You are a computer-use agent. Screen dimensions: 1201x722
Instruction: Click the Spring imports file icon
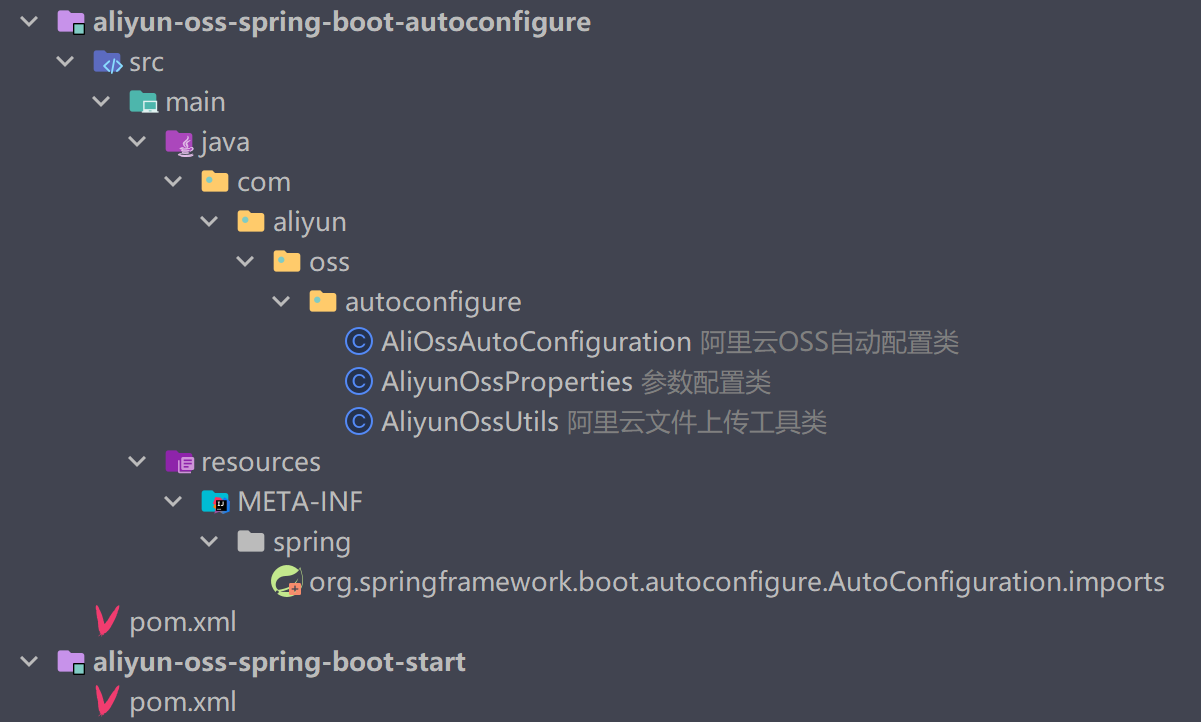[287, 582]
